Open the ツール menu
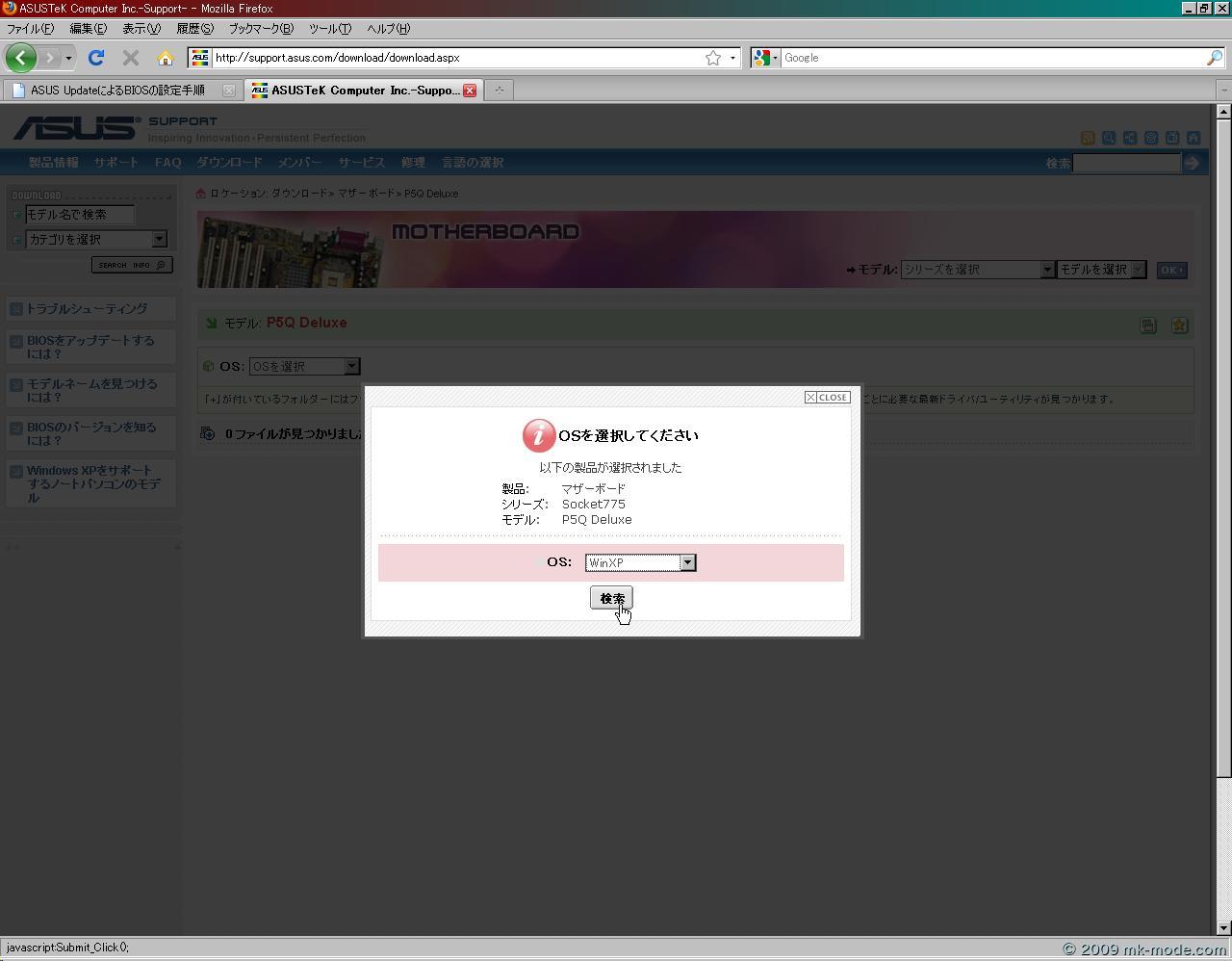This screenshot has width=1232, height=961. (x=329, y=29)
